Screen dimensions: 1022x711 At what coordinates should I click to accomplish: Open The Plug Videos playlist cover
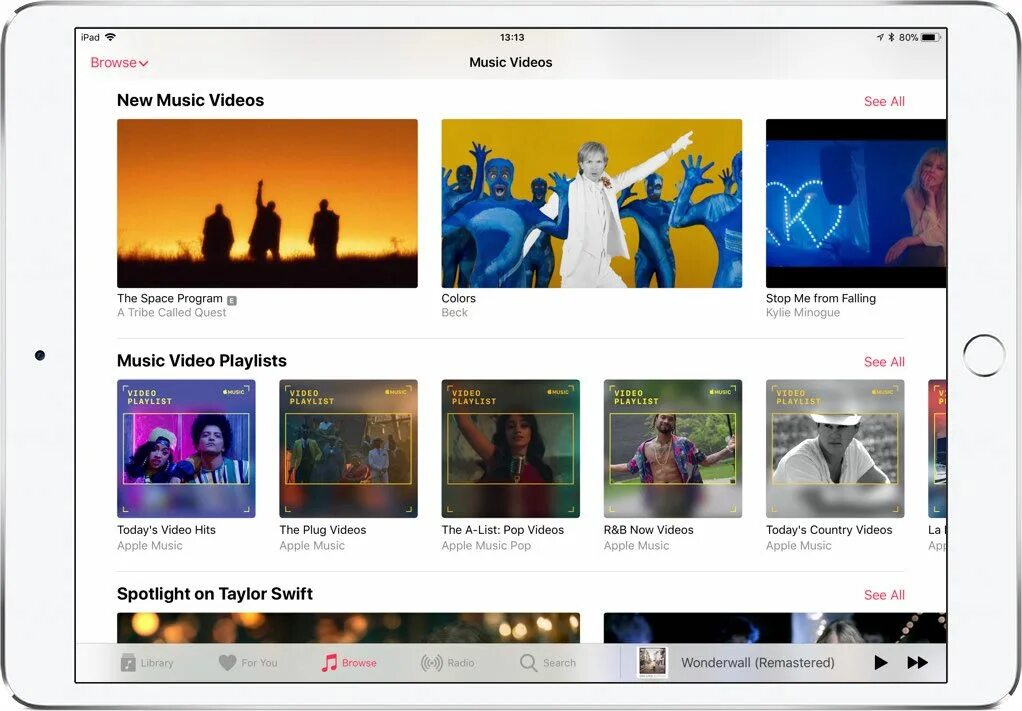349,448
